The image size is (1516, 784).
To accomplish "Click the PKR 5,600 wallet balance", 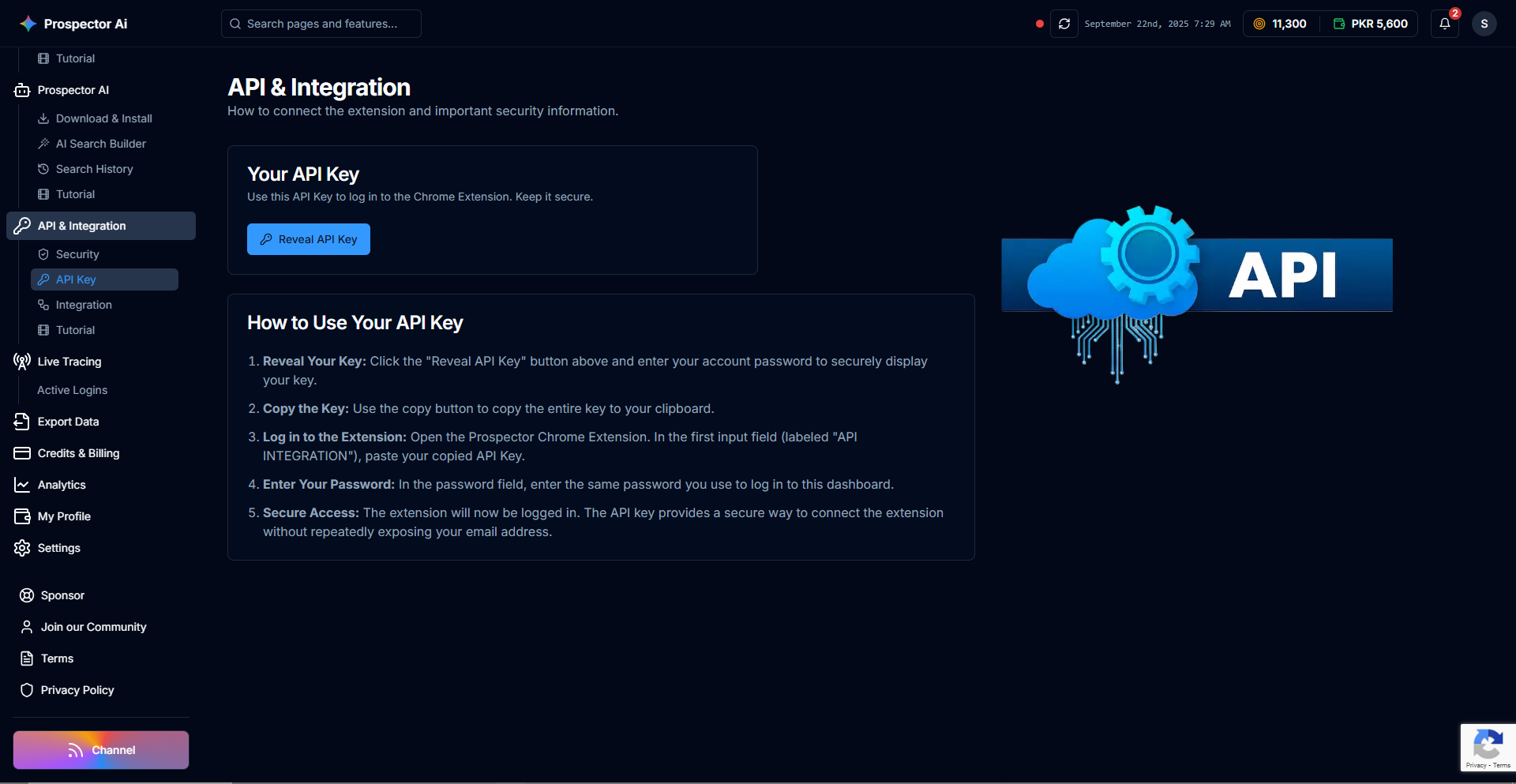I will [x=1371, y=24].
